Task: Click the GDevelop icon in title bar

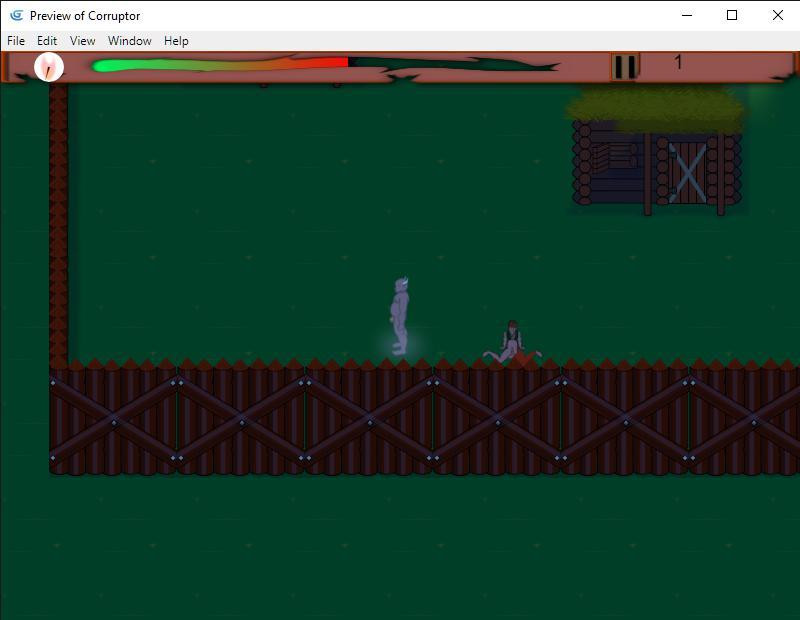Action: pos(16,15)
